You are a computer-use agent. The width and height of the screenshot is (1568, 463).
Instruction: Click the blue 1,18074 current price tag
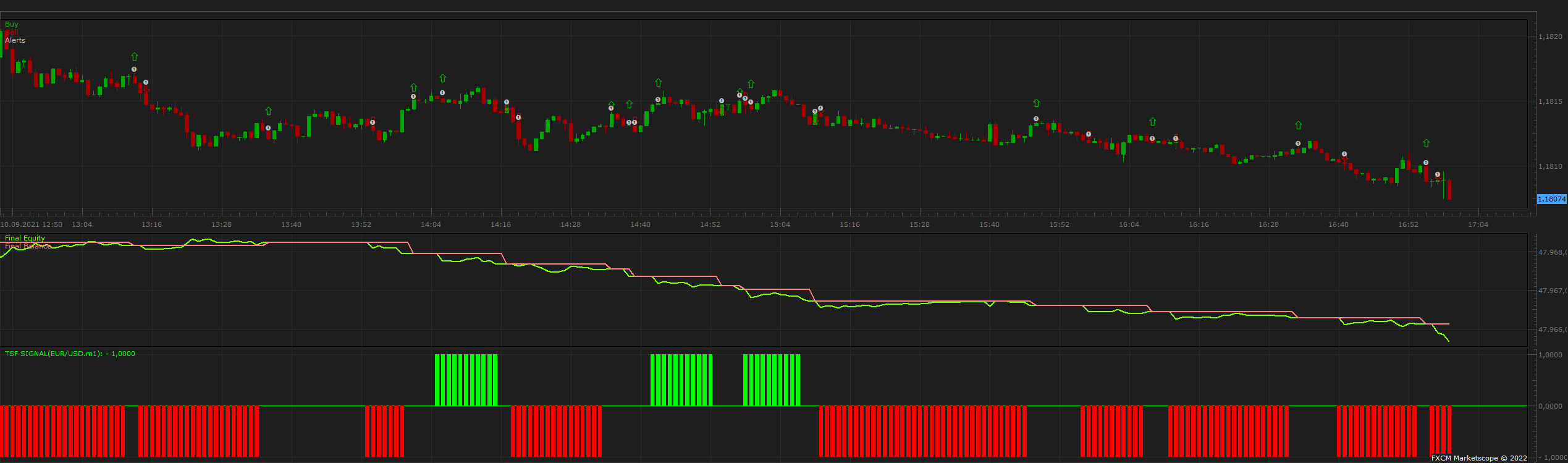pyautogui.click(x=1551, y=199)
